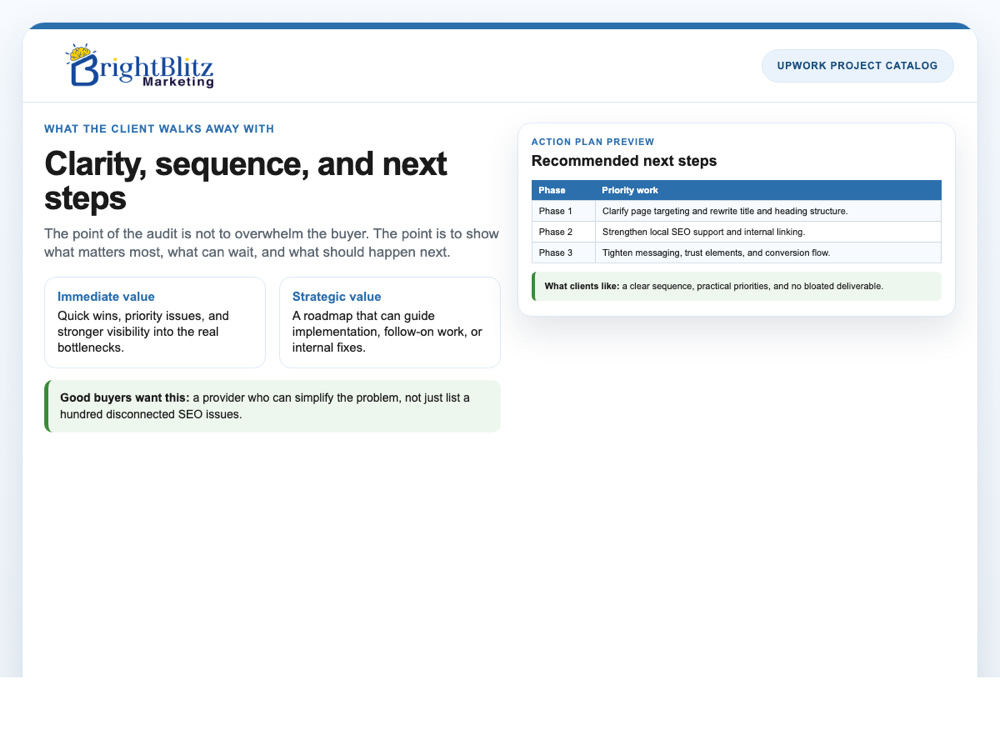Click the 'Recommended next steps' heading
The width and height of the screenshot is (1000, 750).
pyautogui.click(x=624, y=161)
